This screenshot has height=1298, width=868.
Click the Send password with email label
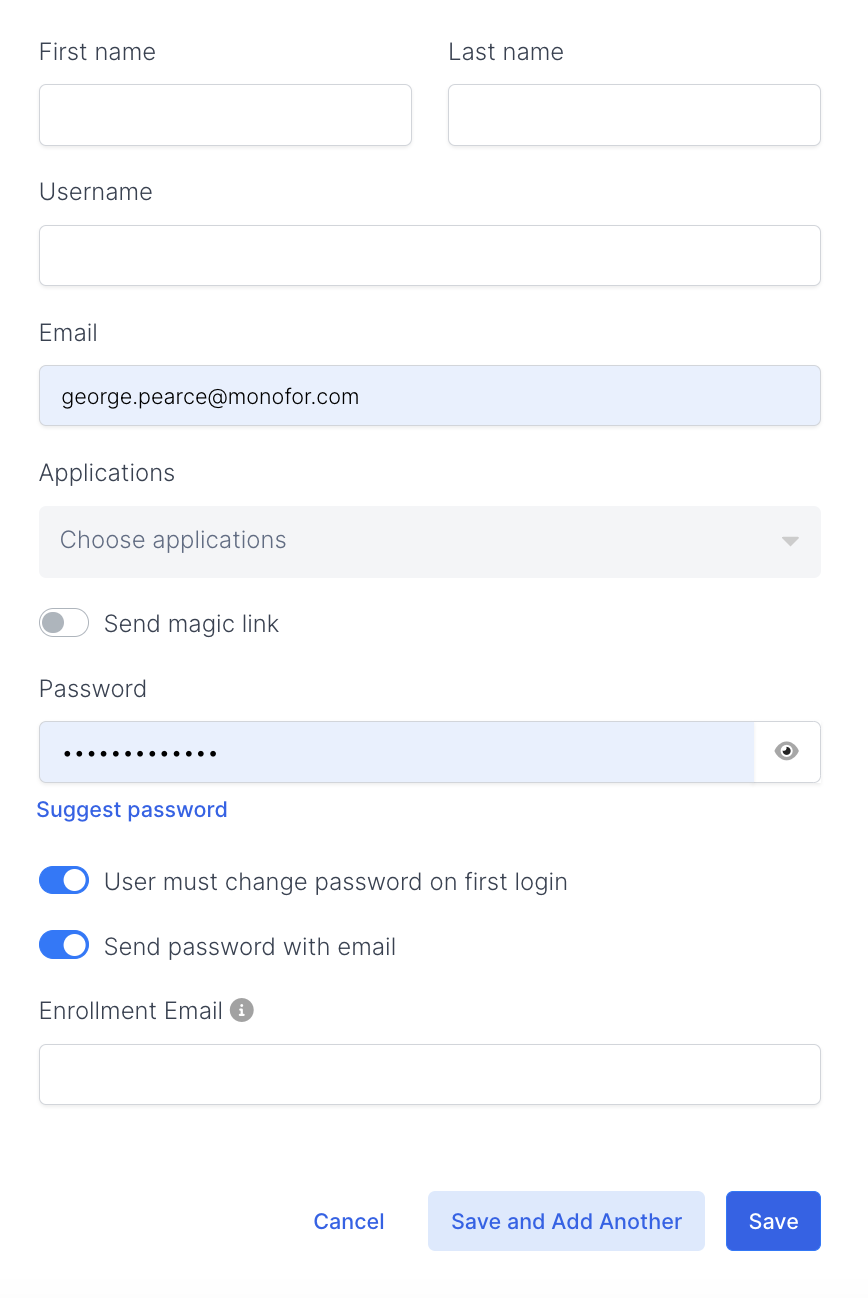click(x=250, y=947)
